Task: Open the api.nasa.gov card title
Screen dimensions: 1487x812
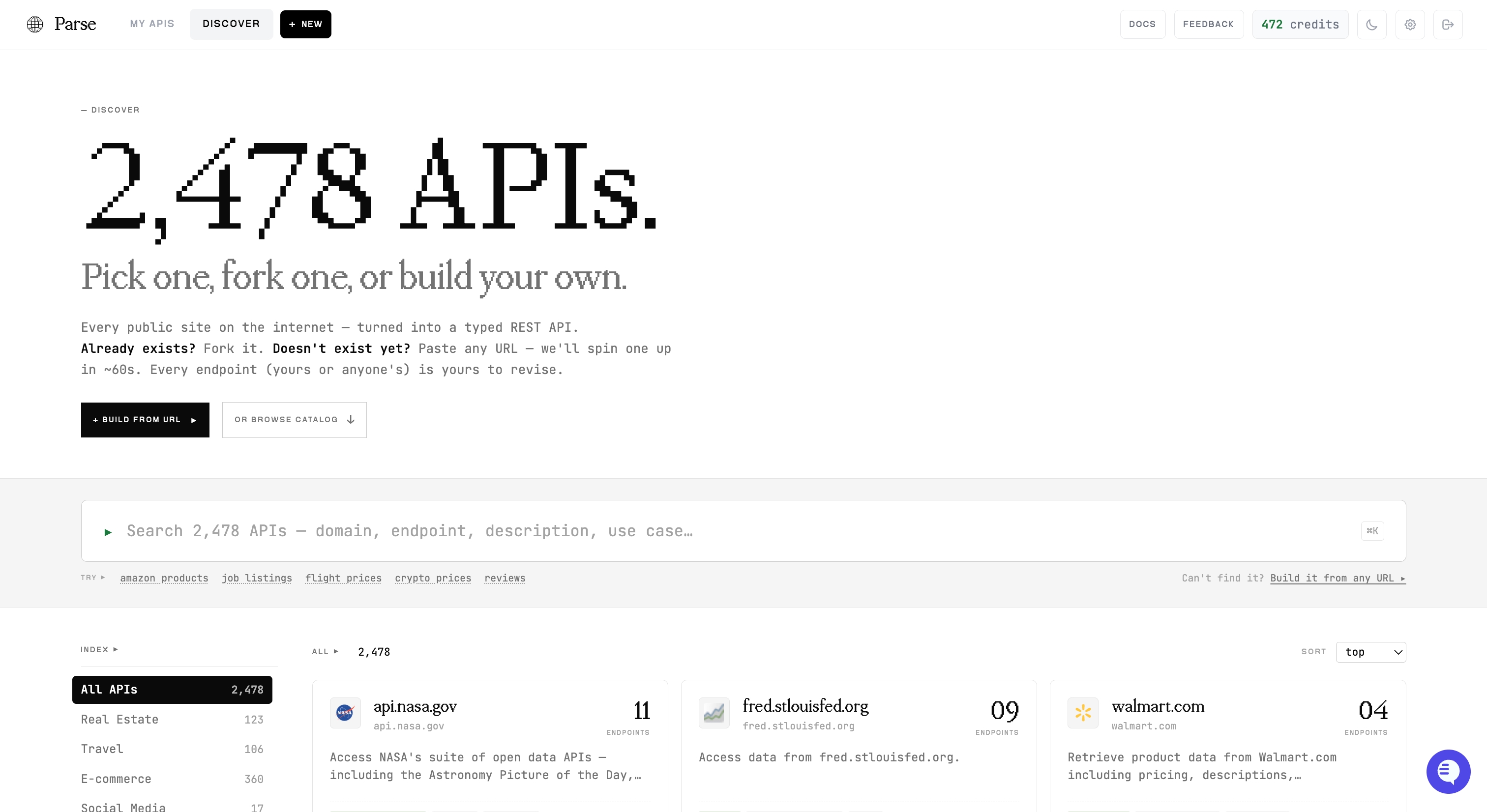Action: click(x=415, y=706)
